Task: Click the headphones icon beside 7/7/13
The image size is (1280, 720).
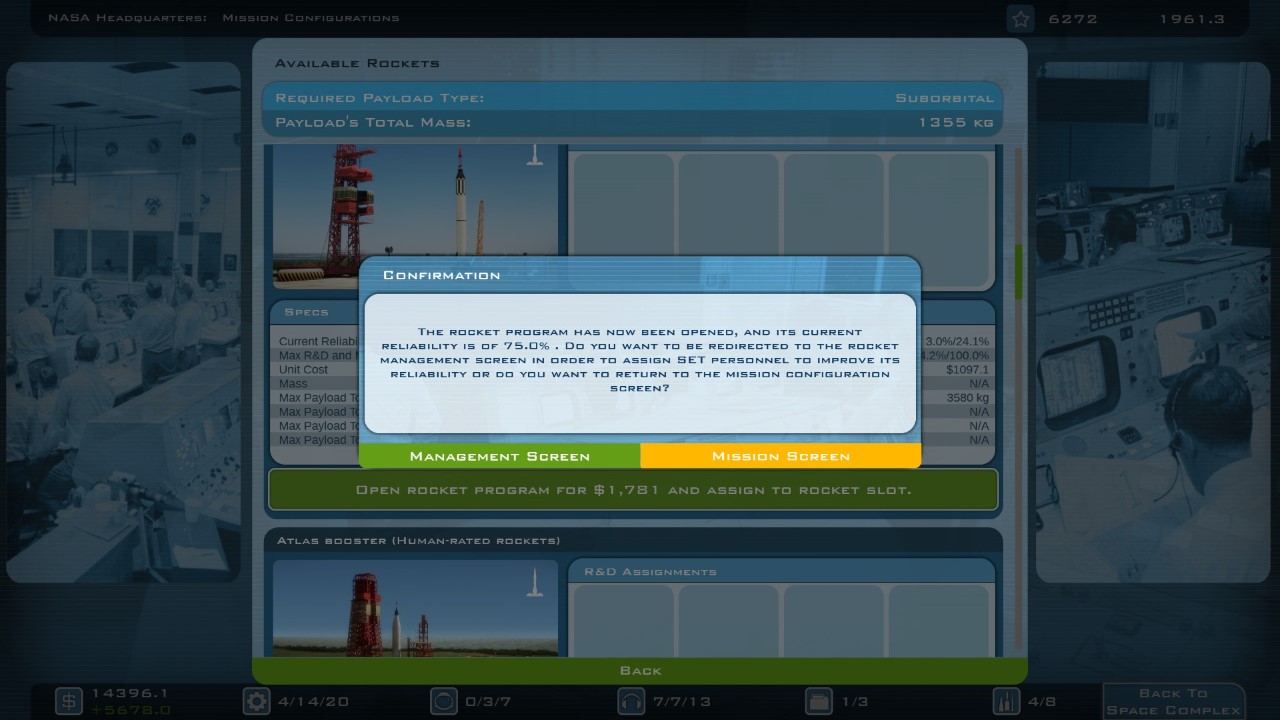Action: point(631,701)
